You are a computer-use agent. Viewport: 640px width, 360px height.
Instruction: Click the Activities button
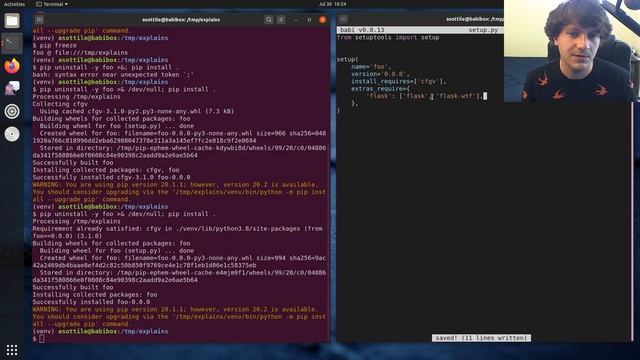(14, 4)
